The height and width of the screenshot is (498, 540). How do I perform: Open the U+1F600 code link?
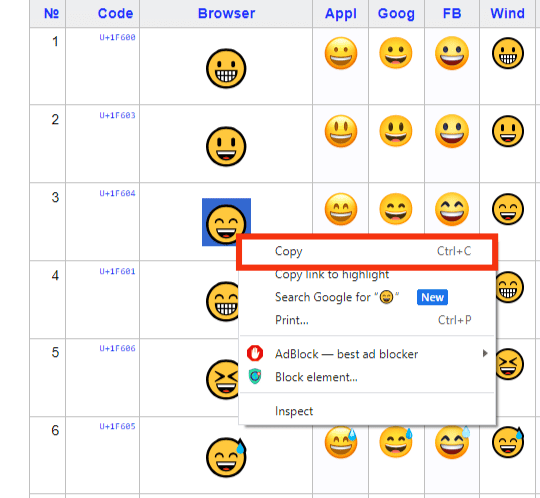(117, 37)
